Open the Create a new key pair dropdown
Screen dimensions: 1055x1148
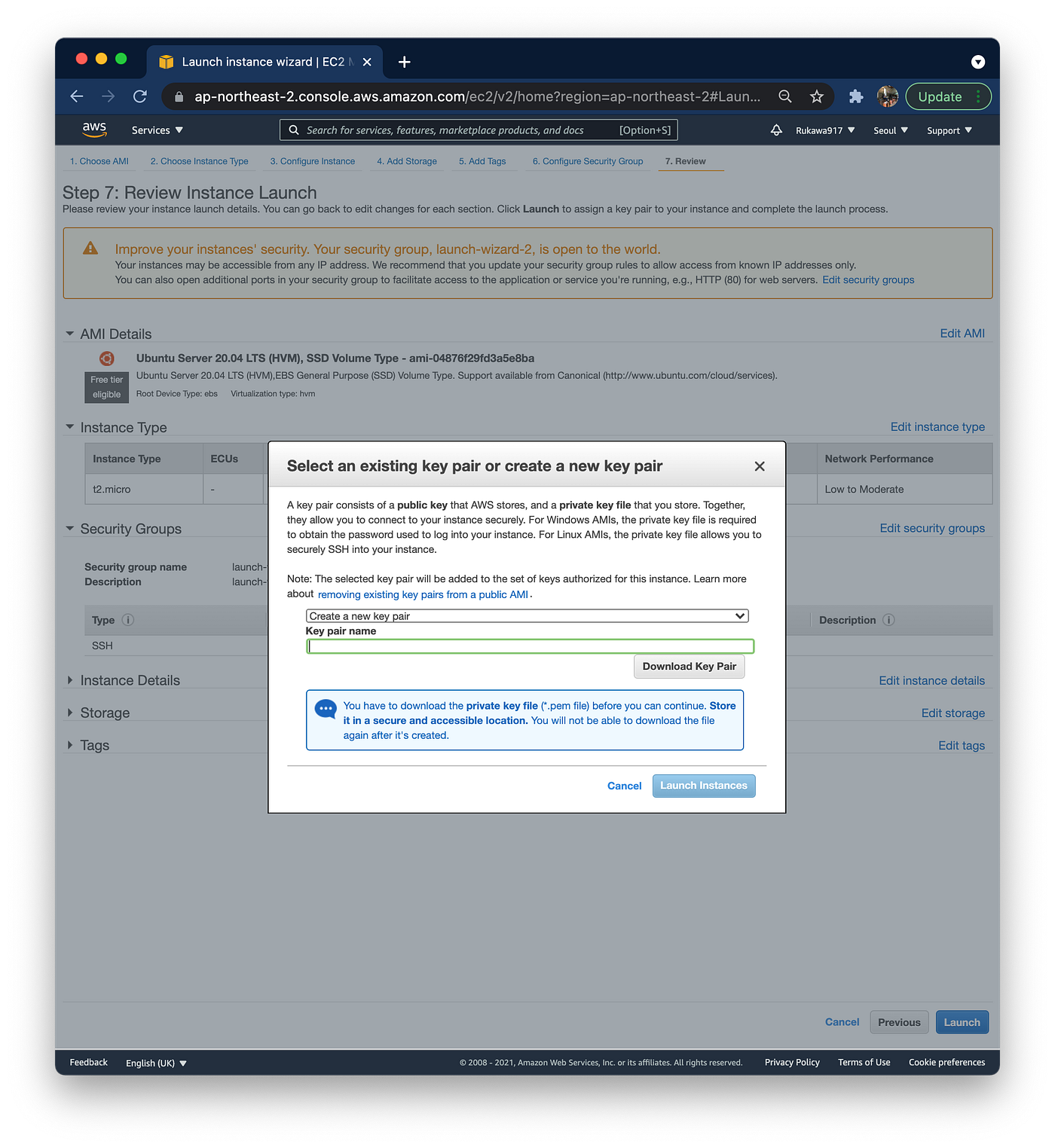pyautogui.click(x=527, y=616)
